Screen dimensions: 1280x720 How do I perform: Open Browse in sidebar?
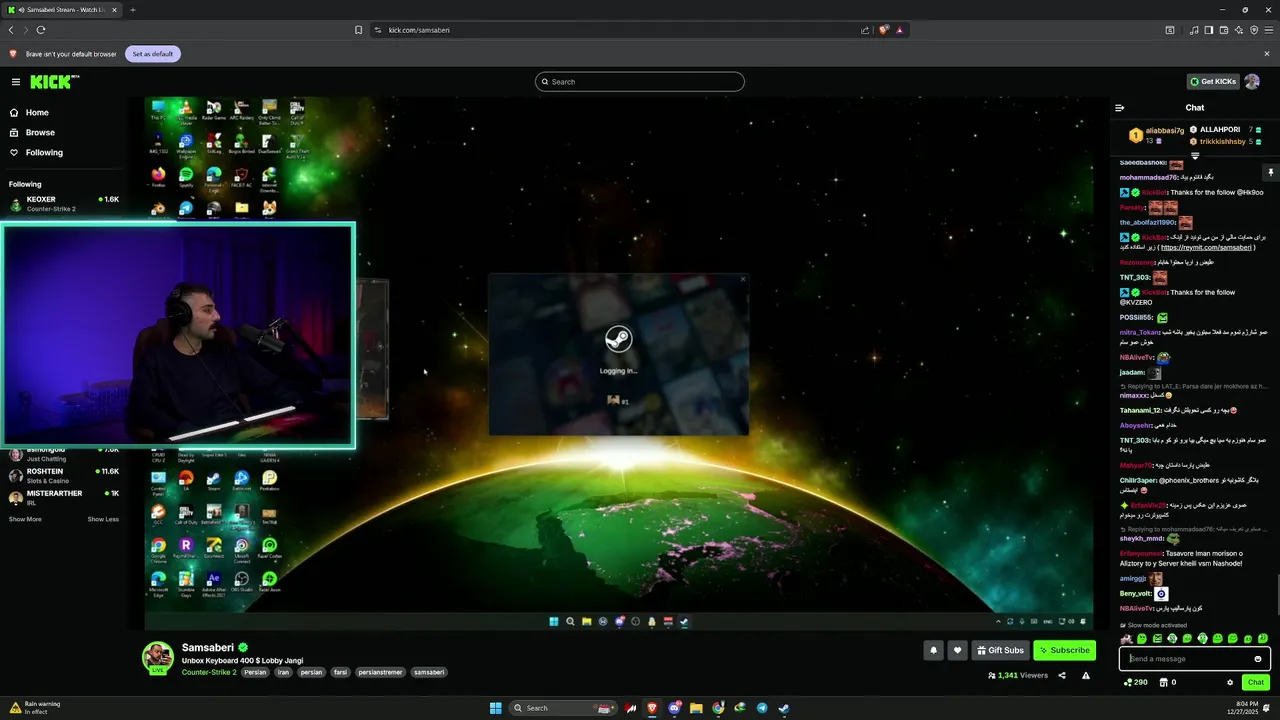click(40, 133)
